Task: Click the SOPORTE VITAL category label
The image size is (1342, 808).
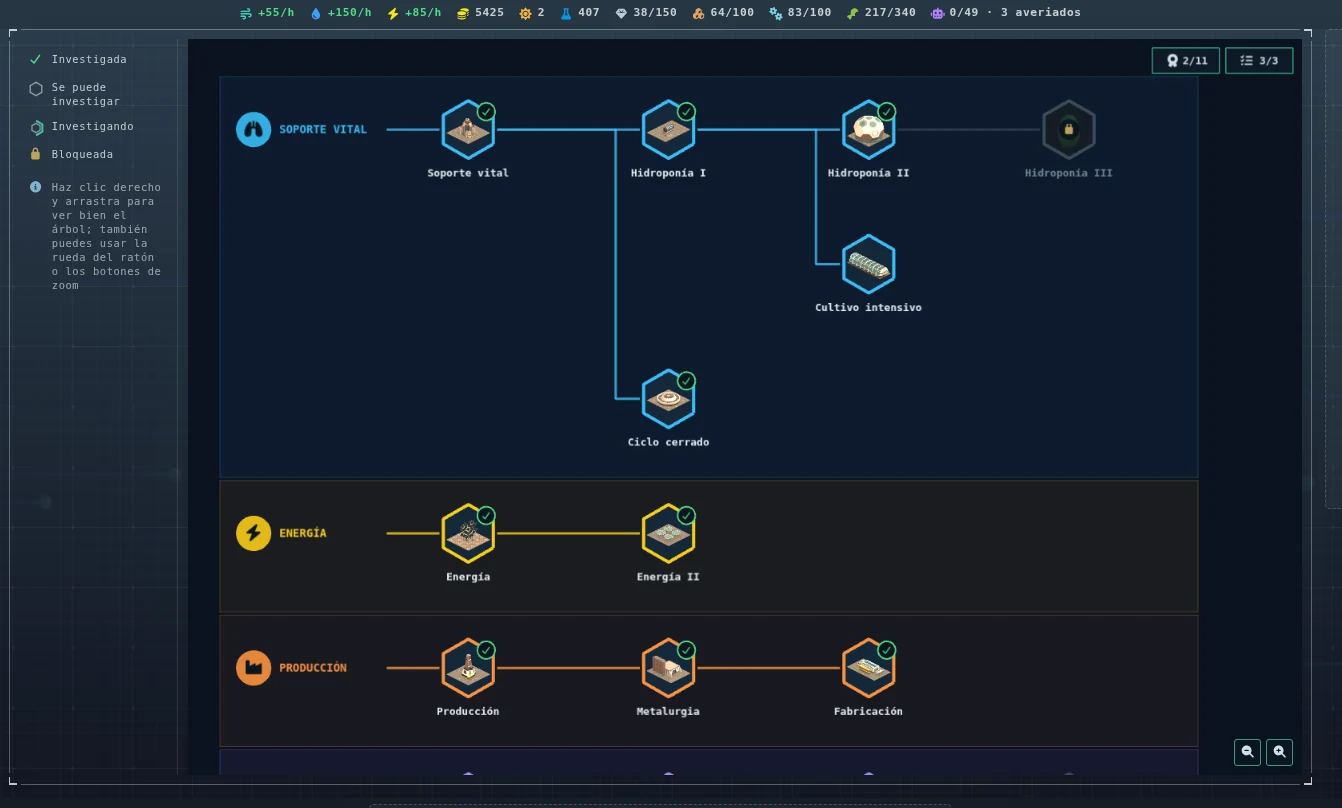Action: click(323, 130)
